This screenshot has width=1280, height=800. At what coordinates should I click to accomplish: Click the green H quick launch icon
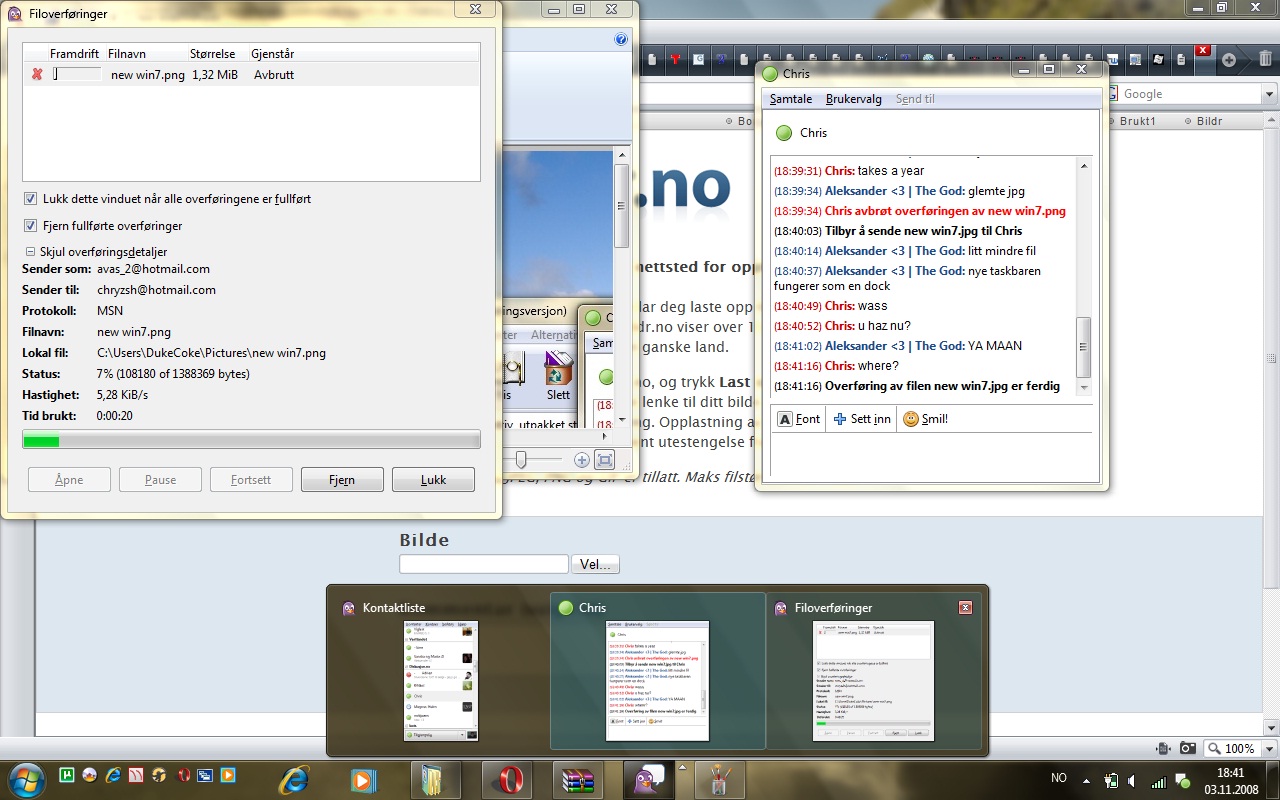(x=68, y=775)
